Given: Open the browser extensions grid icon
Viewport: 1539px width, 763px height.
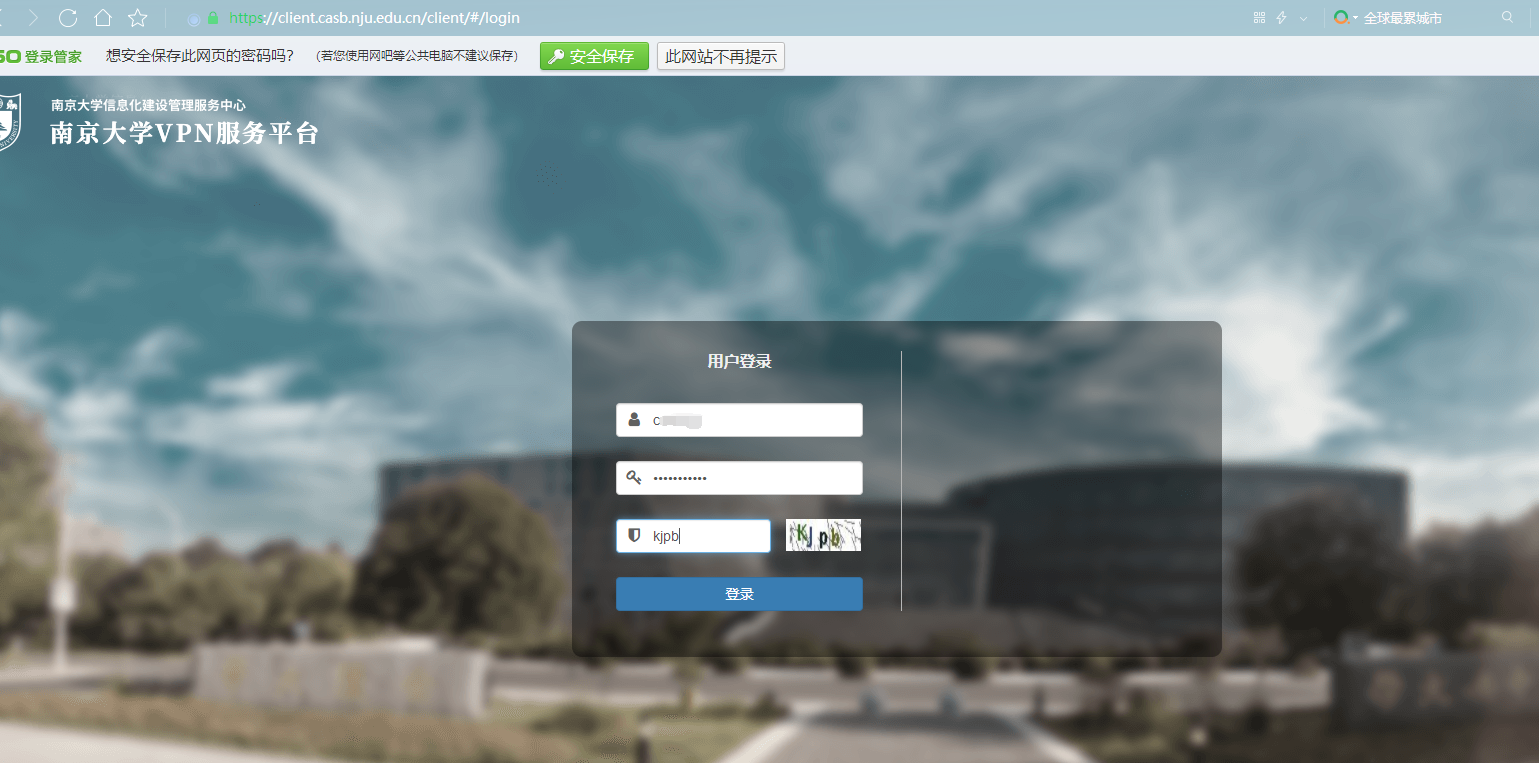Looking at the screenshot, I should click(x=1259, y=18).
